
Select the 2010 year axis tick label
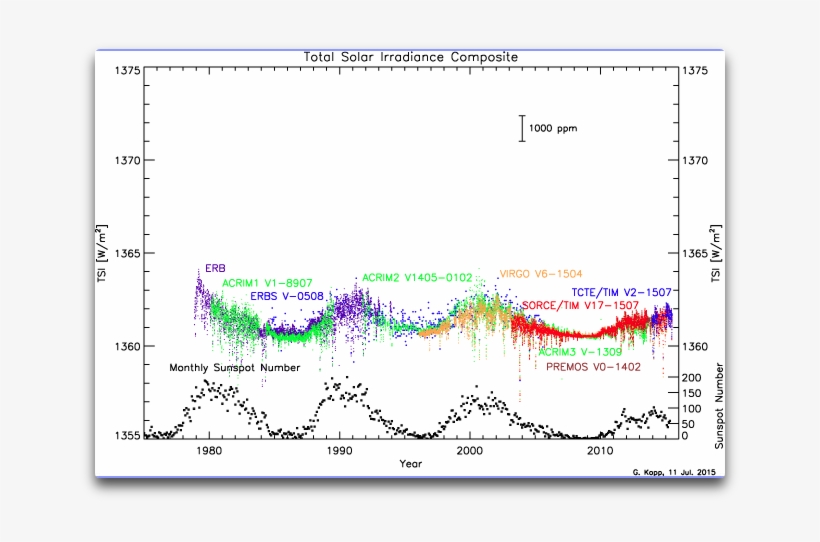[x=600, y=451]
